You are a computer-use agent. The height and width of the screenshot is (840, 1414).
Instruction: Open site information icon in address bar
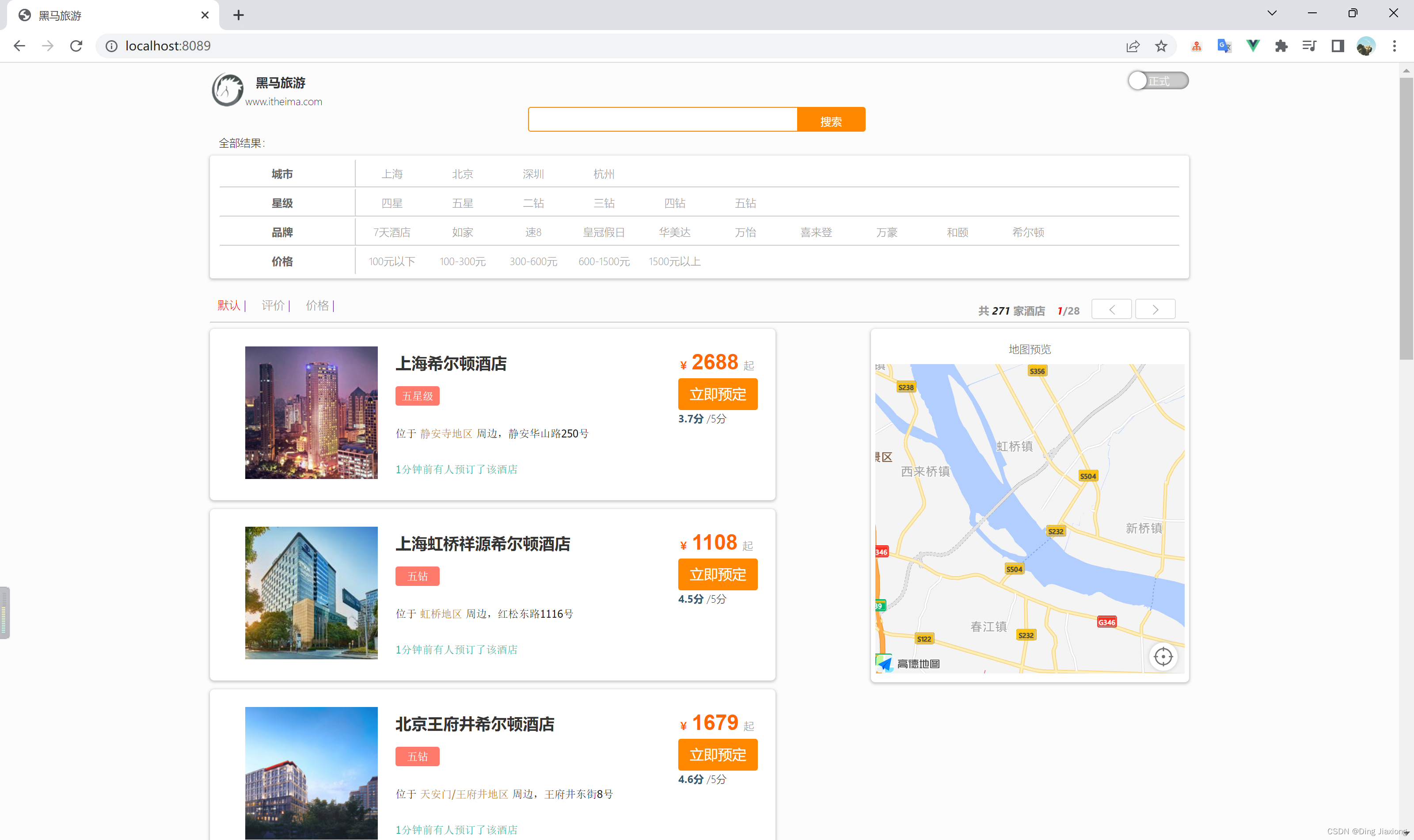pos(111,46)
